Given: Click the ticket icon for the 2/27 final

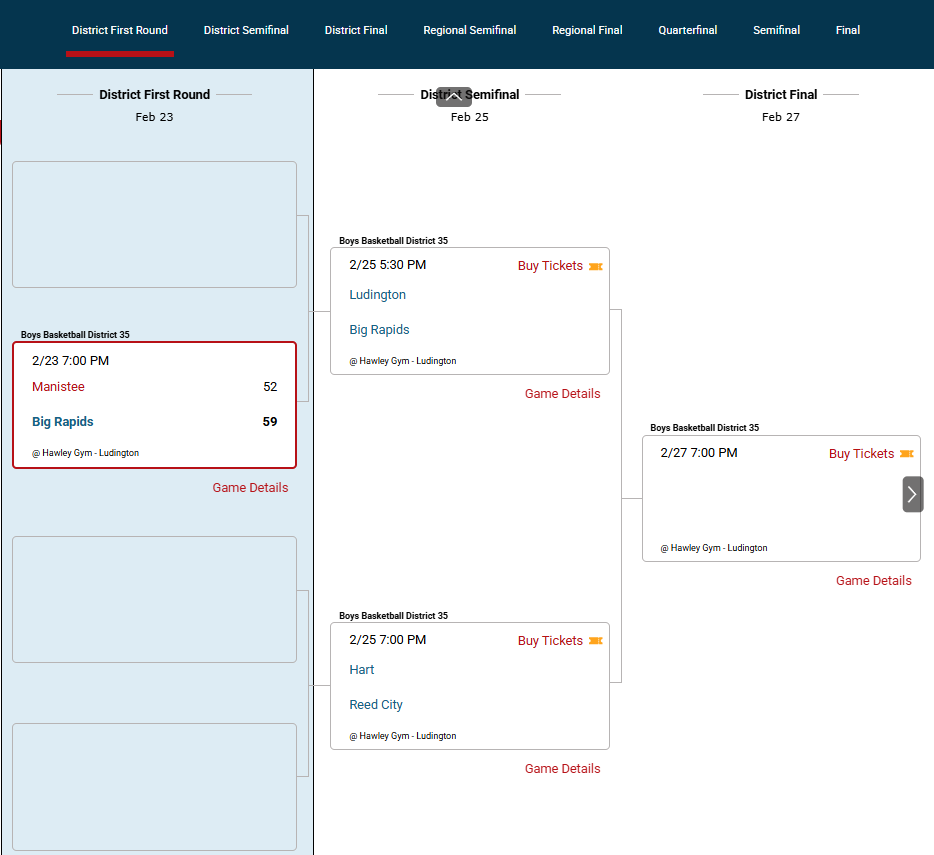Looking at the screenshot, I should coord(906,454).
